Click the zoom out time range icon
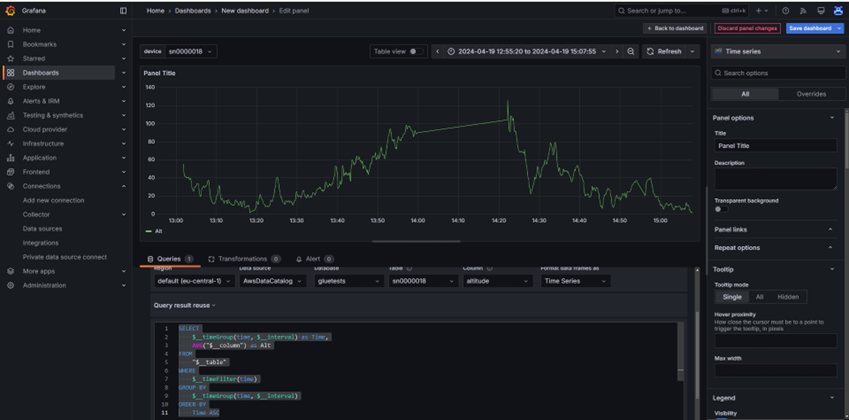The height and width of the screenshot is (420, 849). click(631, 51)
